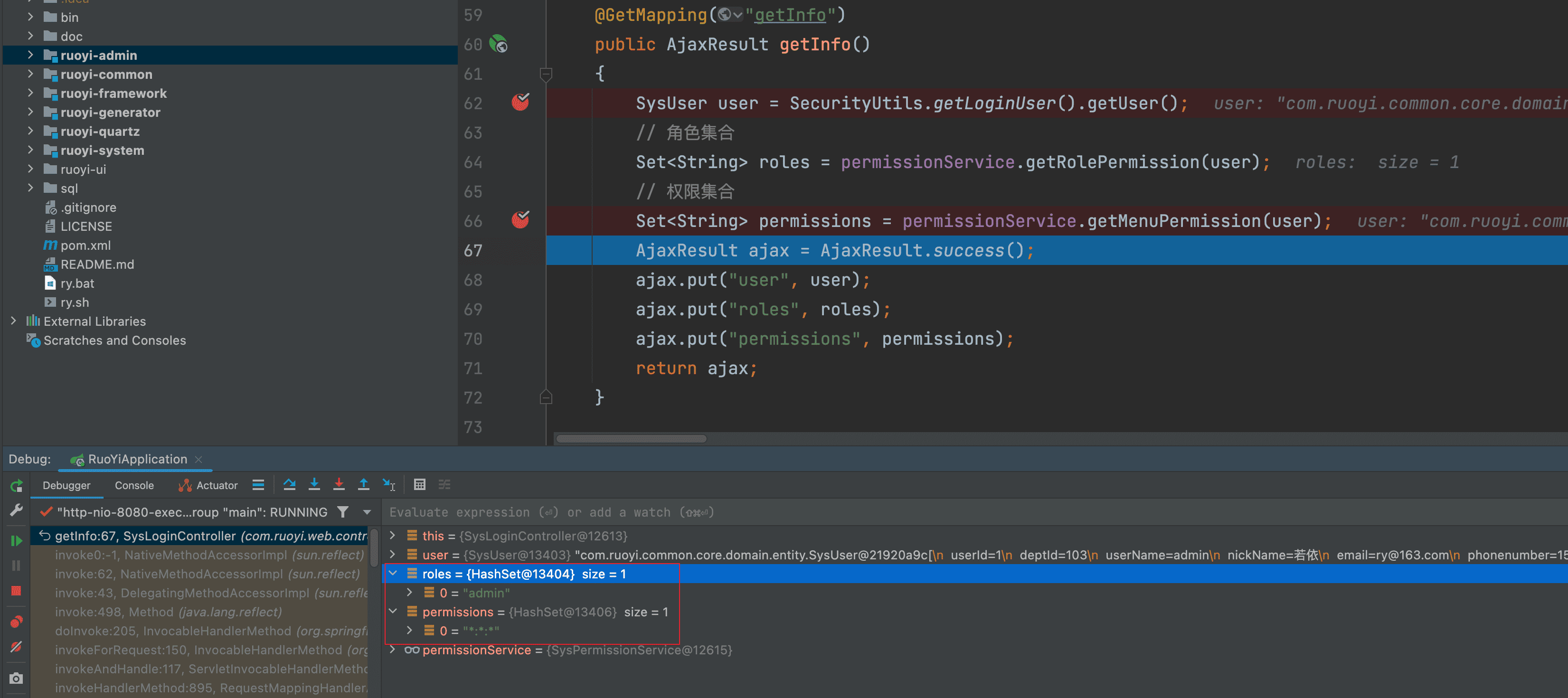The image size is (1568, 698).
Task: Collapse the permissions variable node
Action: click(x=393, y=612)
